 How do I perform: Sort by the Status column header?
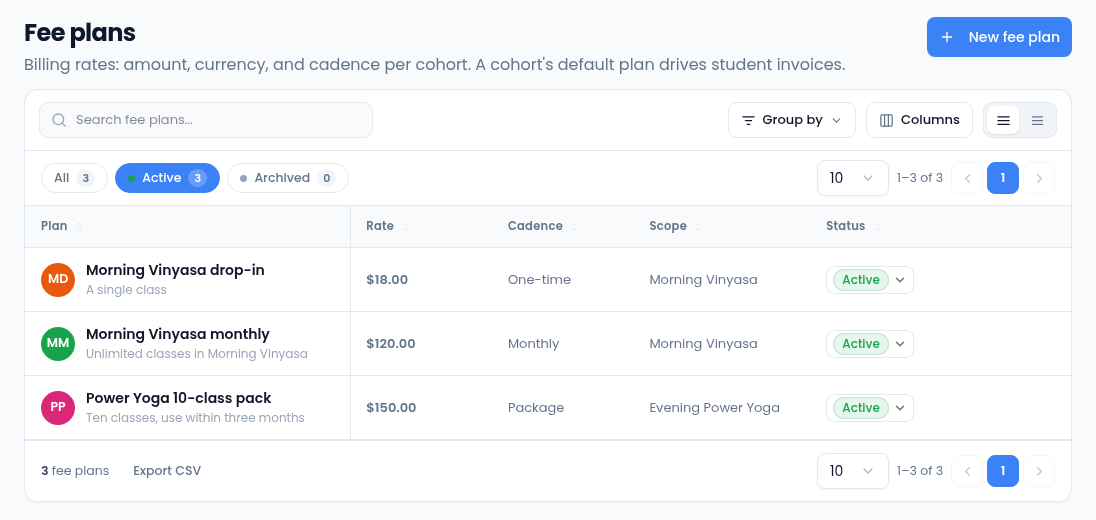click(853, 226)
